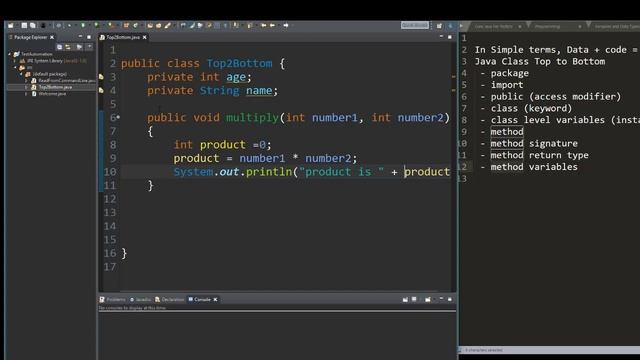
Task: Click the word 'multiply' in the editor
Action: point(252,118)
